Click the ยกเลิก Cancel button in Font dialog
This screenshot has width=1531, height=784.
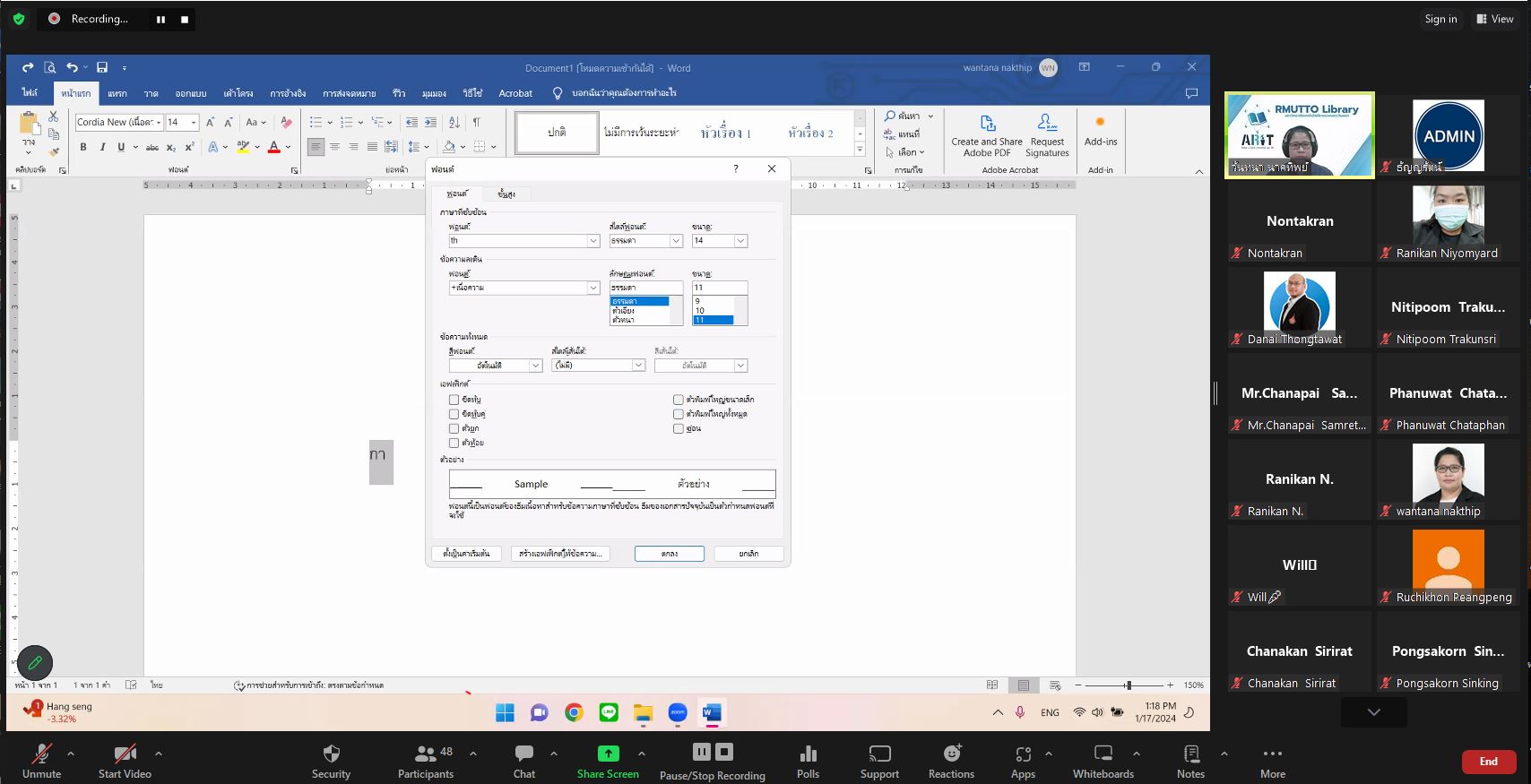click(748, 554)
